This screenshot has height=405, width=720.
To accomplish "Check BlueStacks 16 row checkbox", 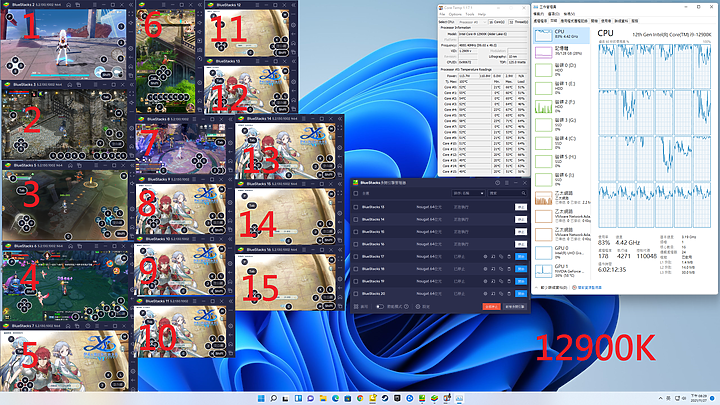I will click(355, 244).
